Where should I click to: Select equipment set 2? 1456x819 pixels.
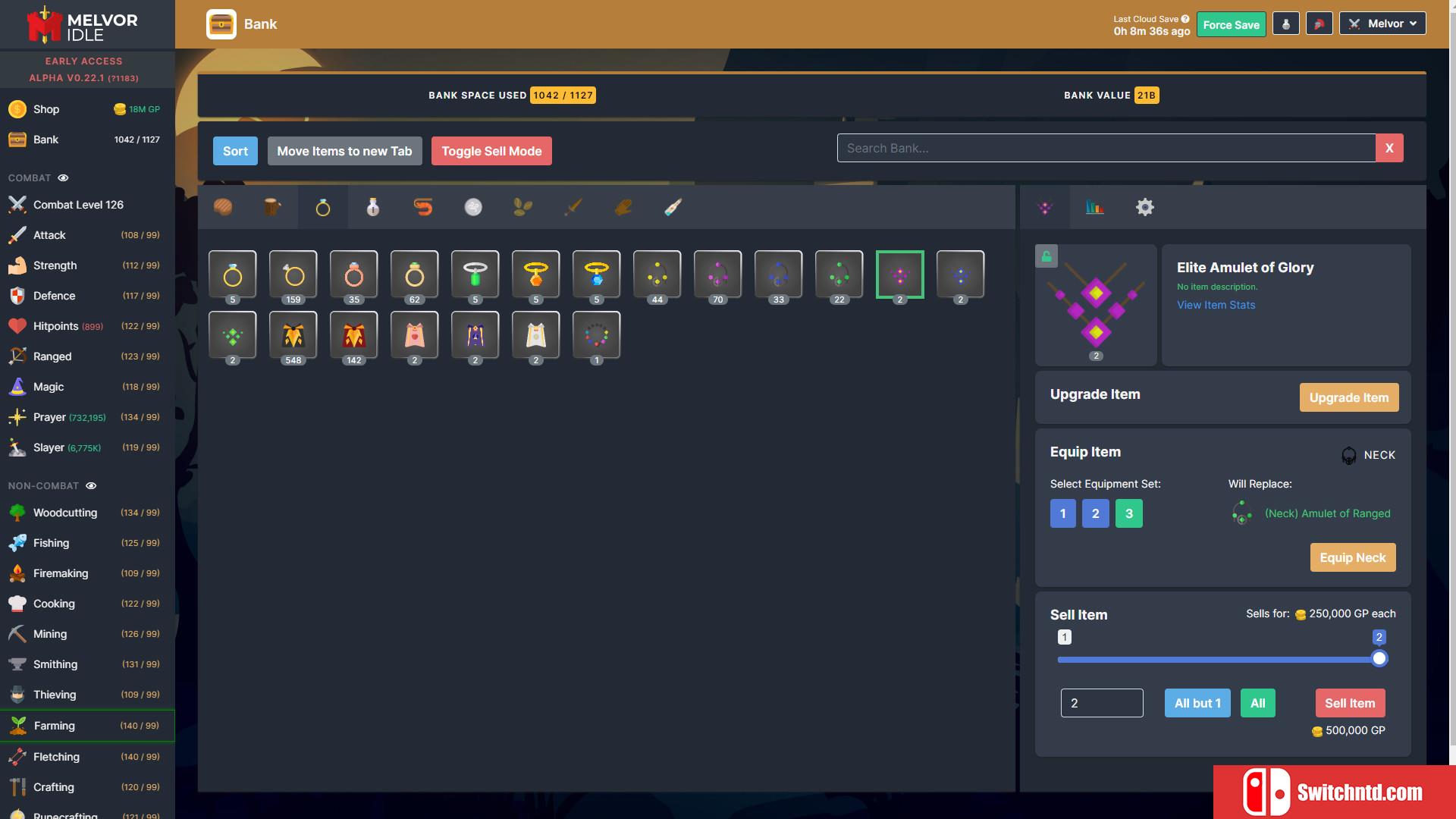pyautogui.click(x=1096, y=513)
